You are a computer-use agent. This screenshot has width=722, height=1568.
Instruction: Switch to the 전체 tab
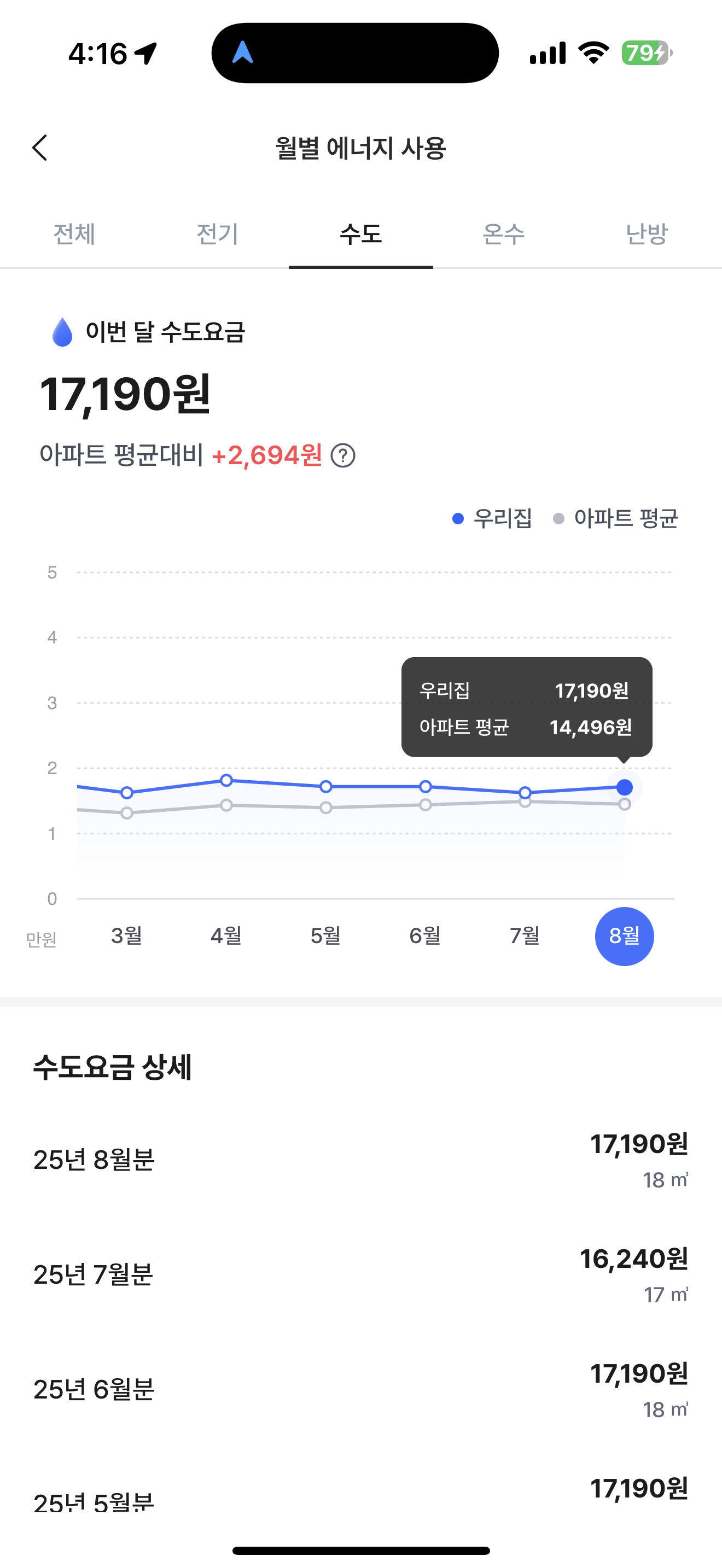(74, 234)
